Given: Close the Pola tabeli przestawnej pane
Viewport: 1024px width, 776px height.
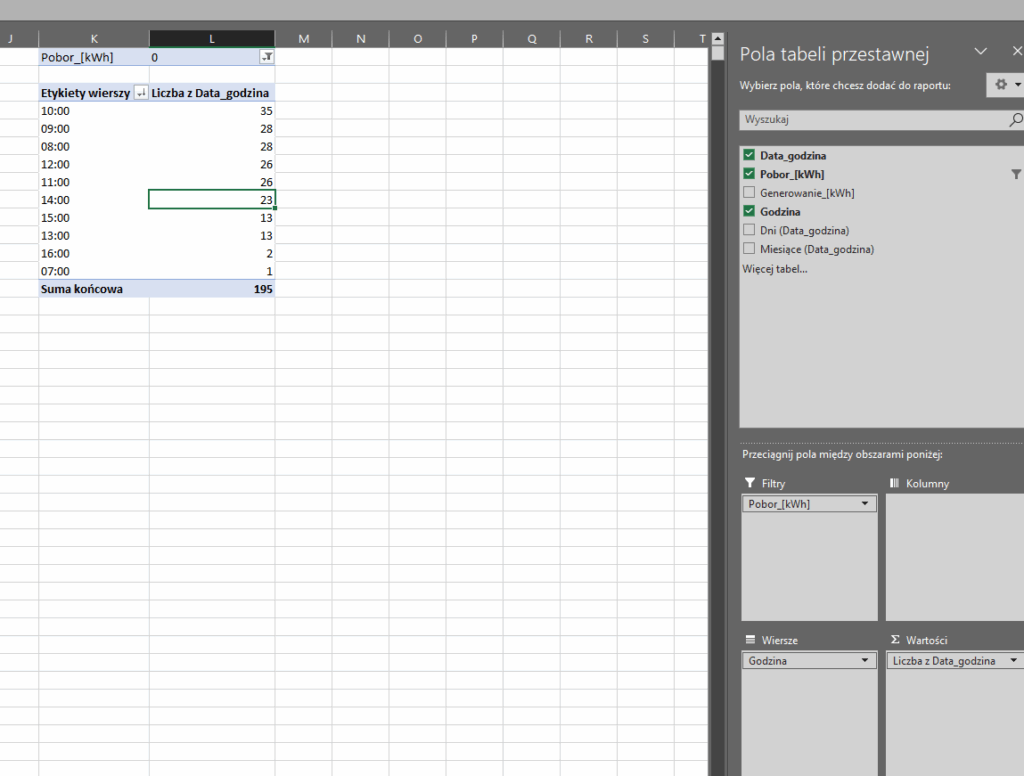Looking at the screenshot, I should point(1016,52).
